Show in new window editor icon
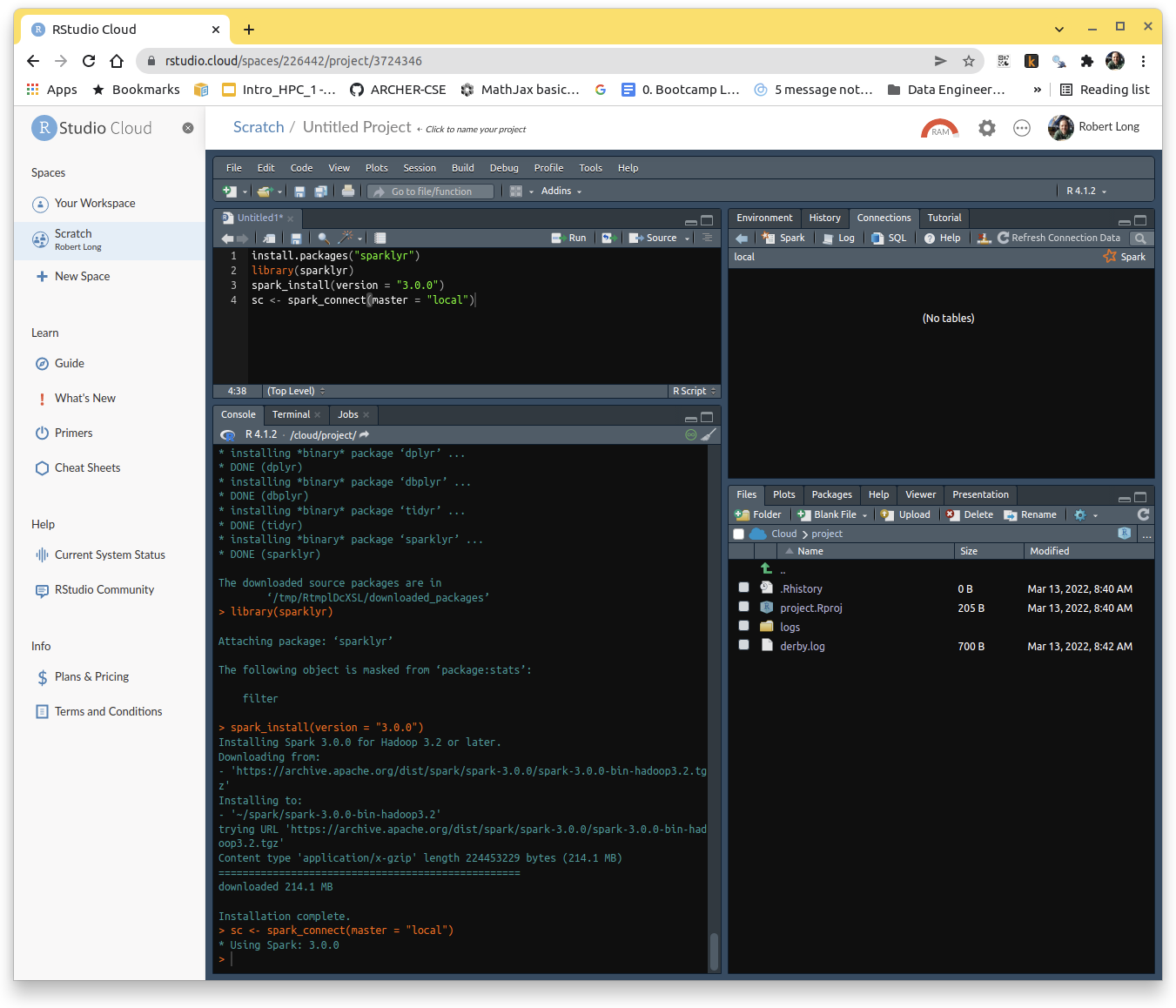 click(270, 239)
